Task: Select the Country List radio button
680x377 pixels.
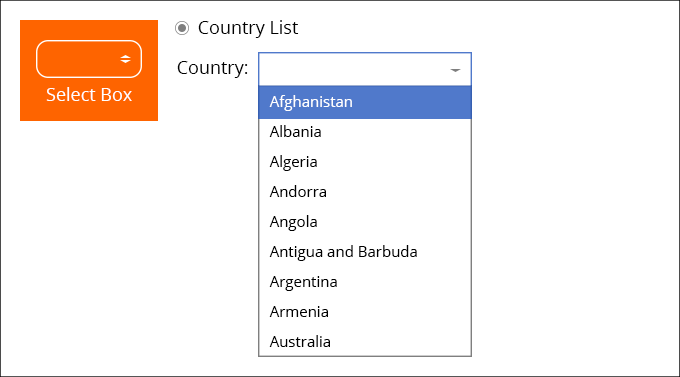Action: coord(182,28)
